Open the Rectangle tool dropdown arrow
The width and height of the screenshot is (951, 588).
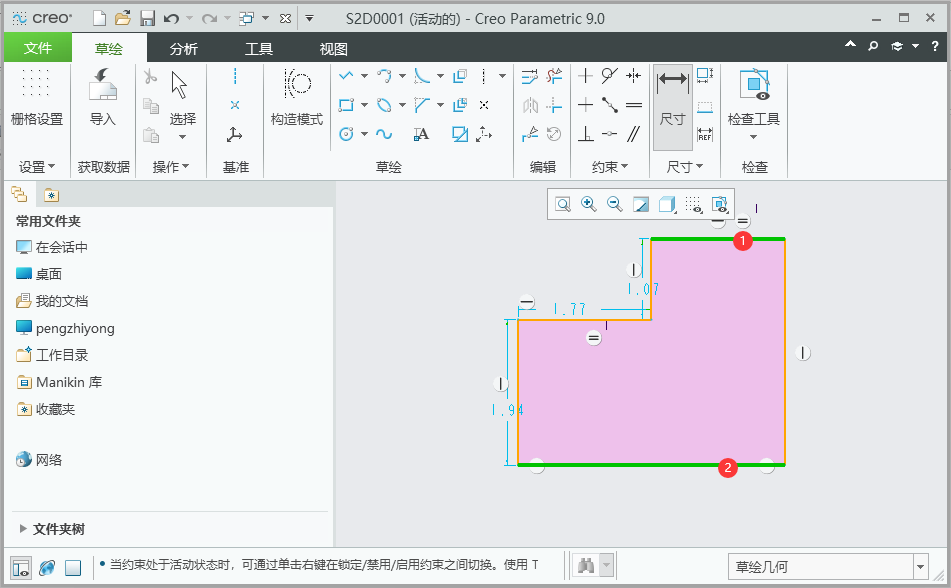364,105
